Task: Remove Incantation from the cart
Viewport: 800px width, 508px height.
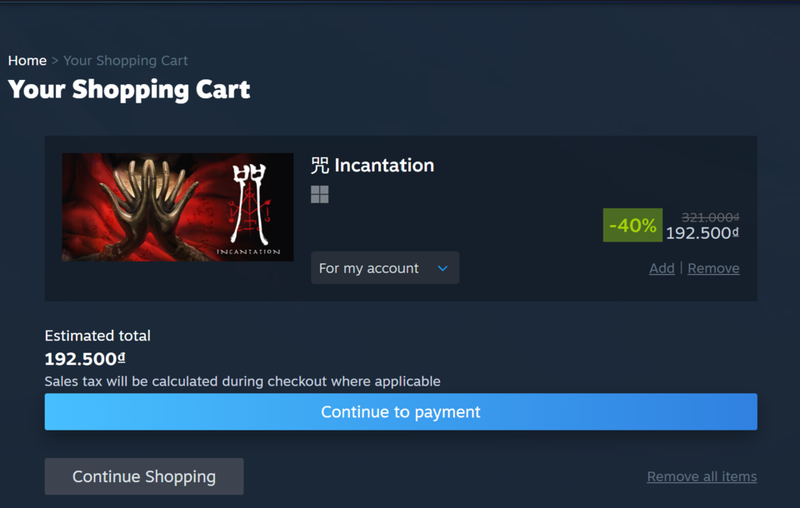Action: coord(713,268)
